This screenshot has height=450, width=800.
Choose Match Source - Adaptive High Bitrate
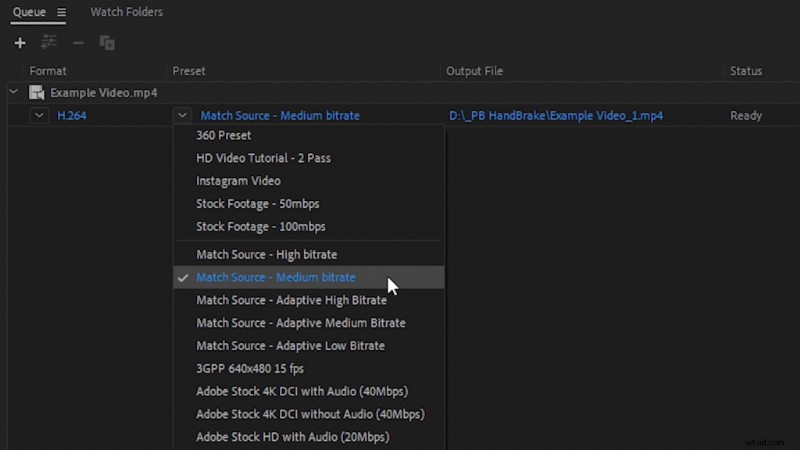(x=309, y=300)
